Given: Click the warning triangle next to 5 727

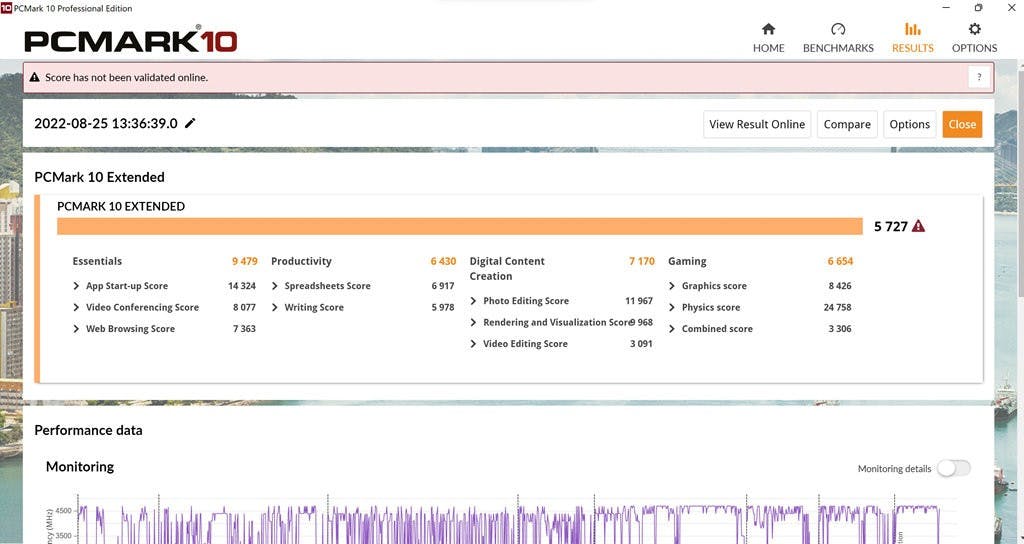Looking at the screenshot, I should tap(918, 226).
